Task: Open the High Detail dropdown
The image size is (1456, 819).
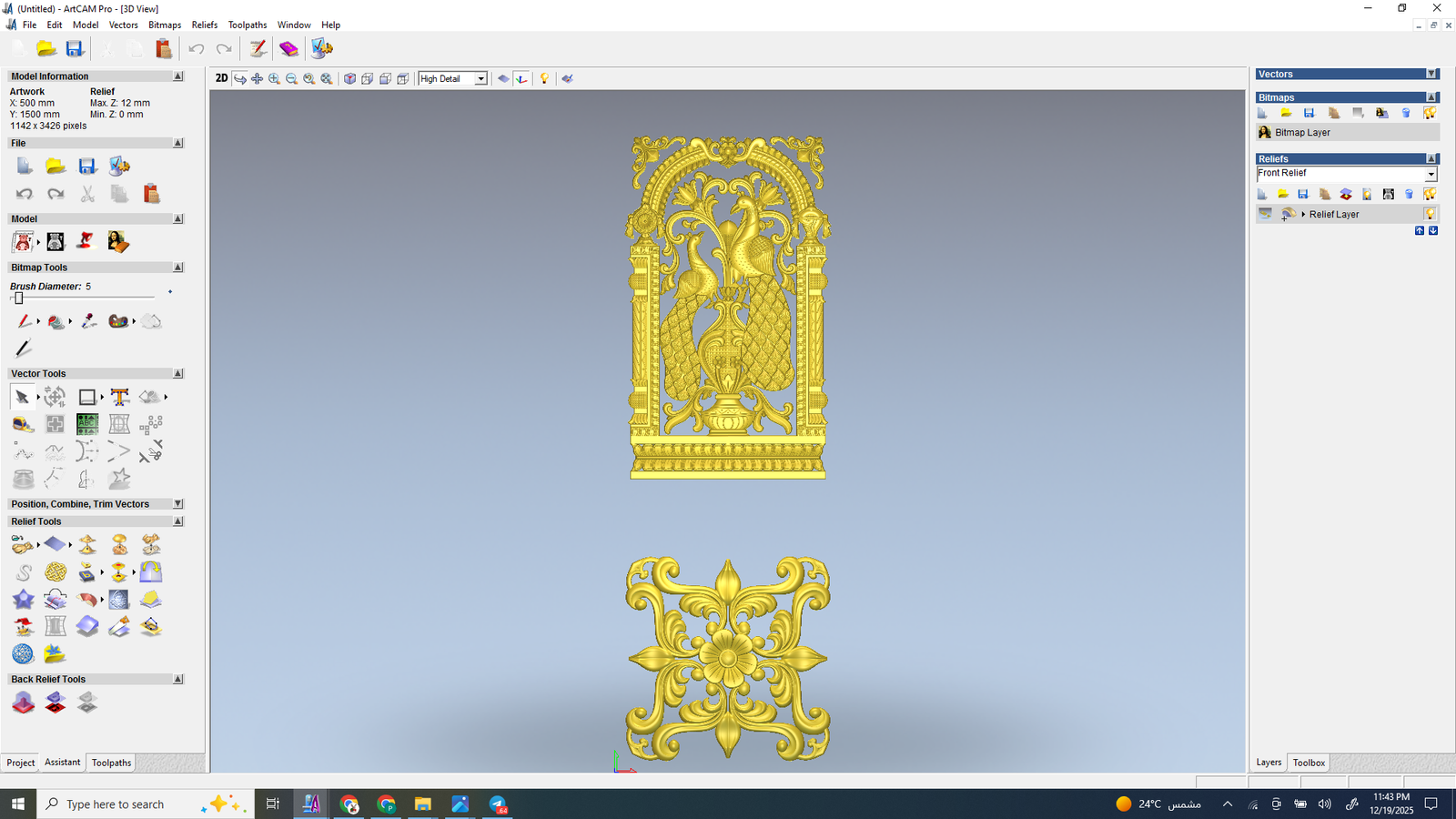Action: tap(480, 79)
